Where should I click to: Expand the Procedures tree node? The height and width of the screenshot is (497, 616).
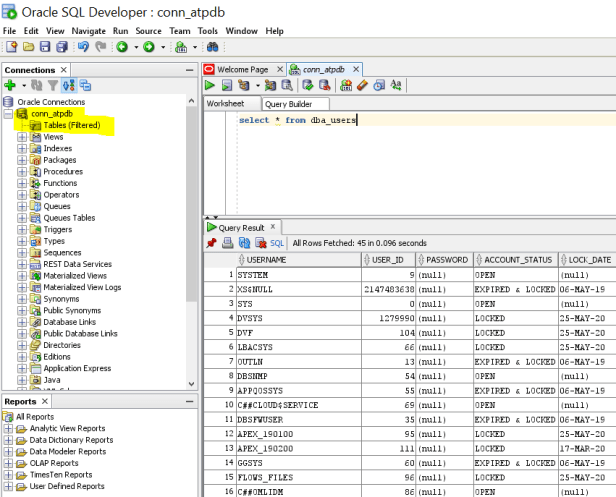pyautogui.click(x=22, y=172)
